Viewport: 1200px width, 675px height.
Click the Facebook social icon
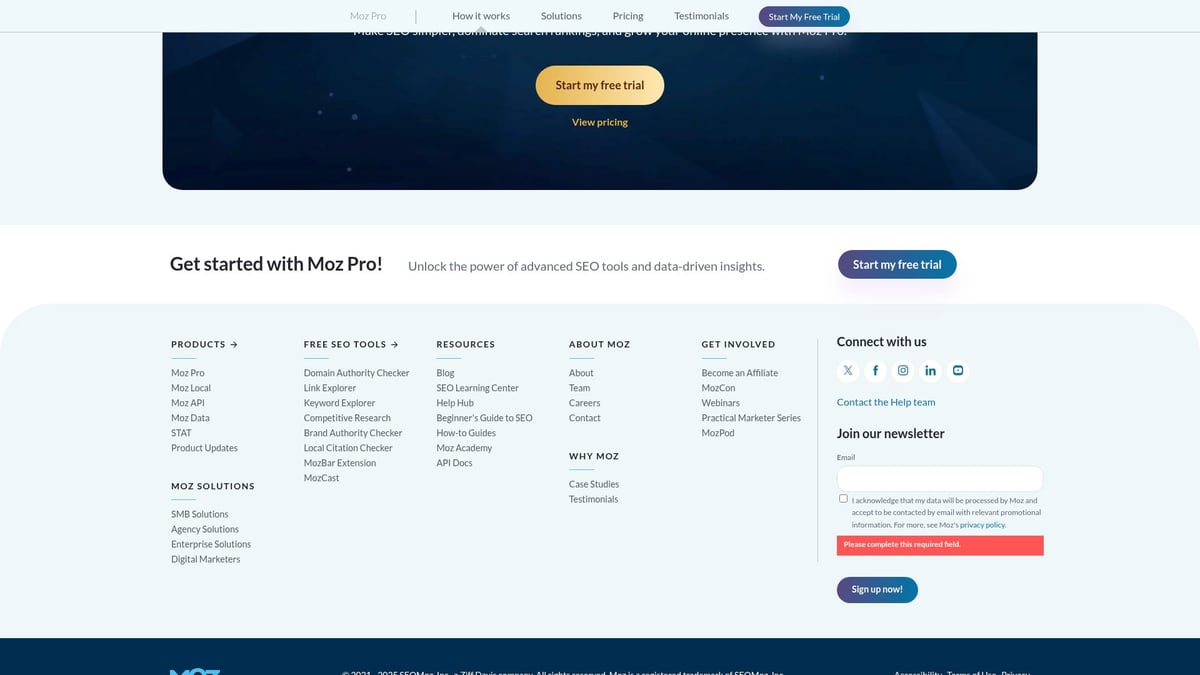tap(875, 371)
